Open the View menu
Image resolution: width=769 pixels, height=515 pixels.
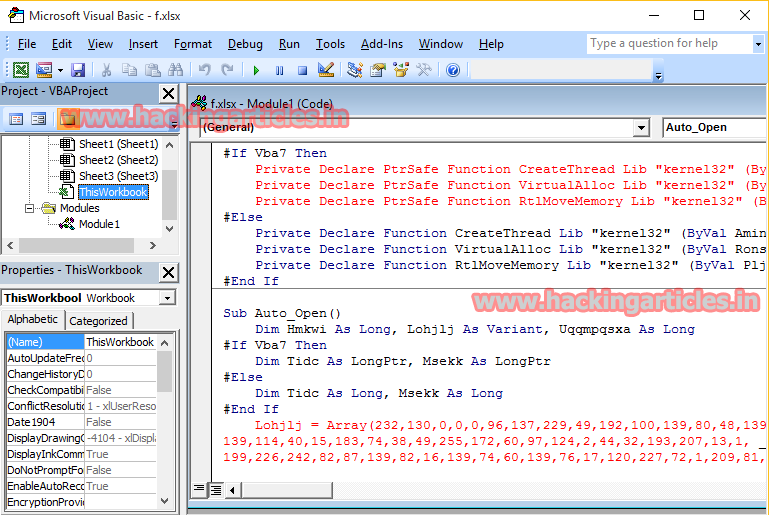tap(100, 44)
